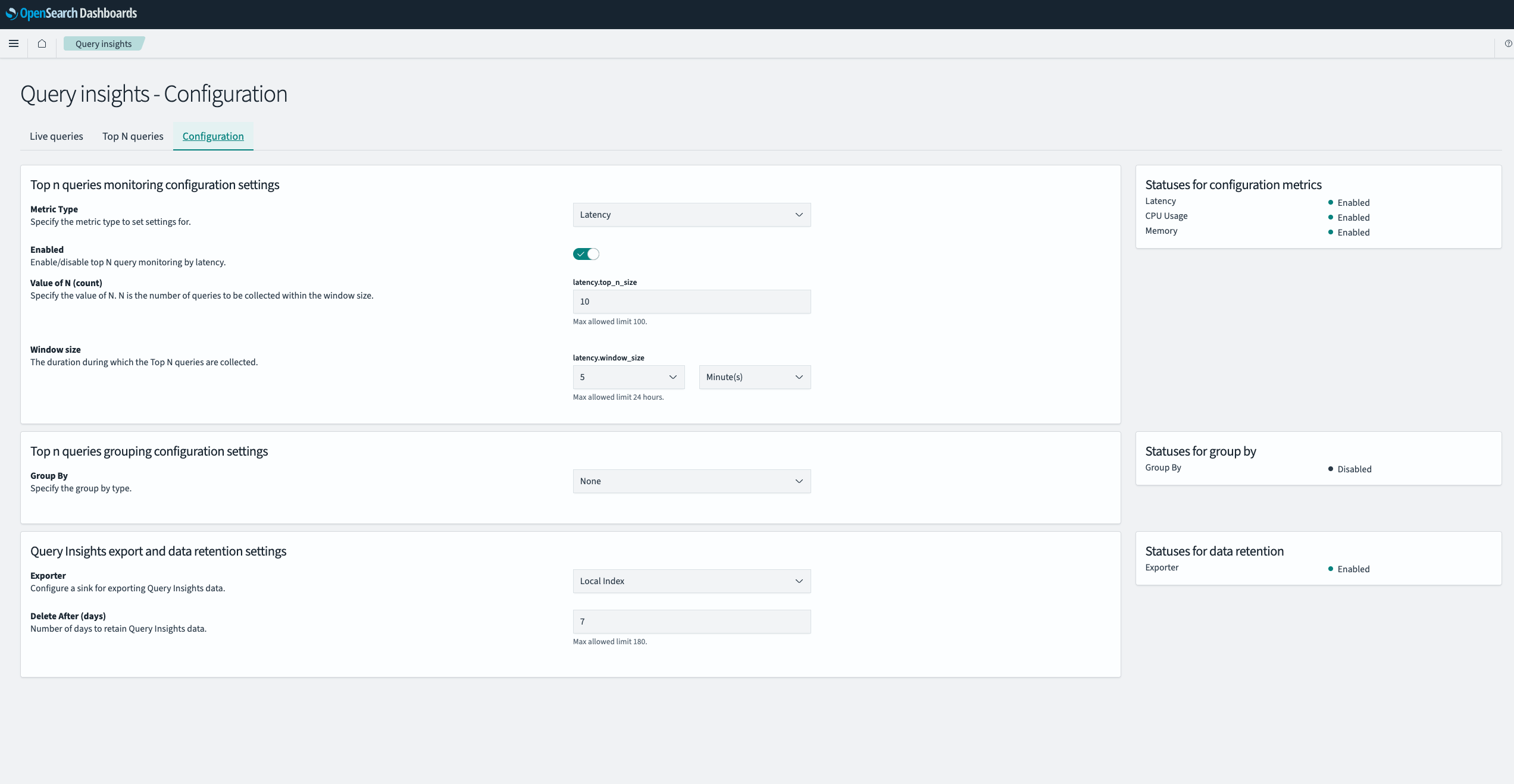Toggle the latency monitoring Enabled switch
Image resolution: width=1514 pixels, height=784 pixels.
(x=586, y=254)
